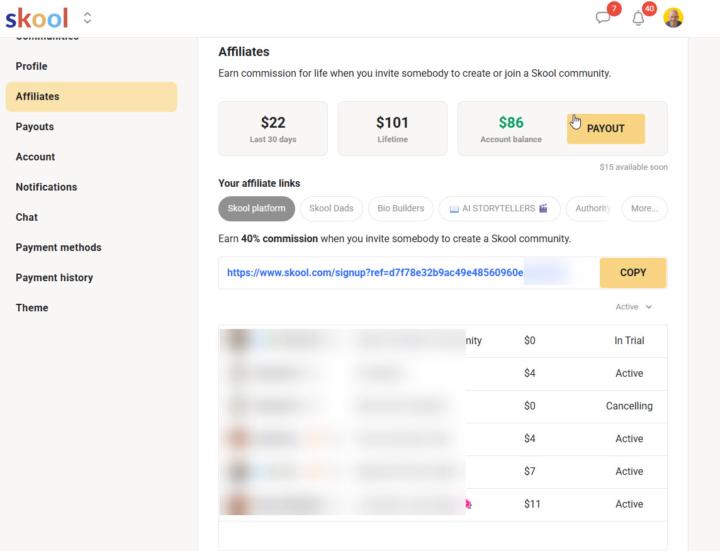Select the Skool Dads affiliate link
This screenshot has width=720, height=551.
[331, 208]
